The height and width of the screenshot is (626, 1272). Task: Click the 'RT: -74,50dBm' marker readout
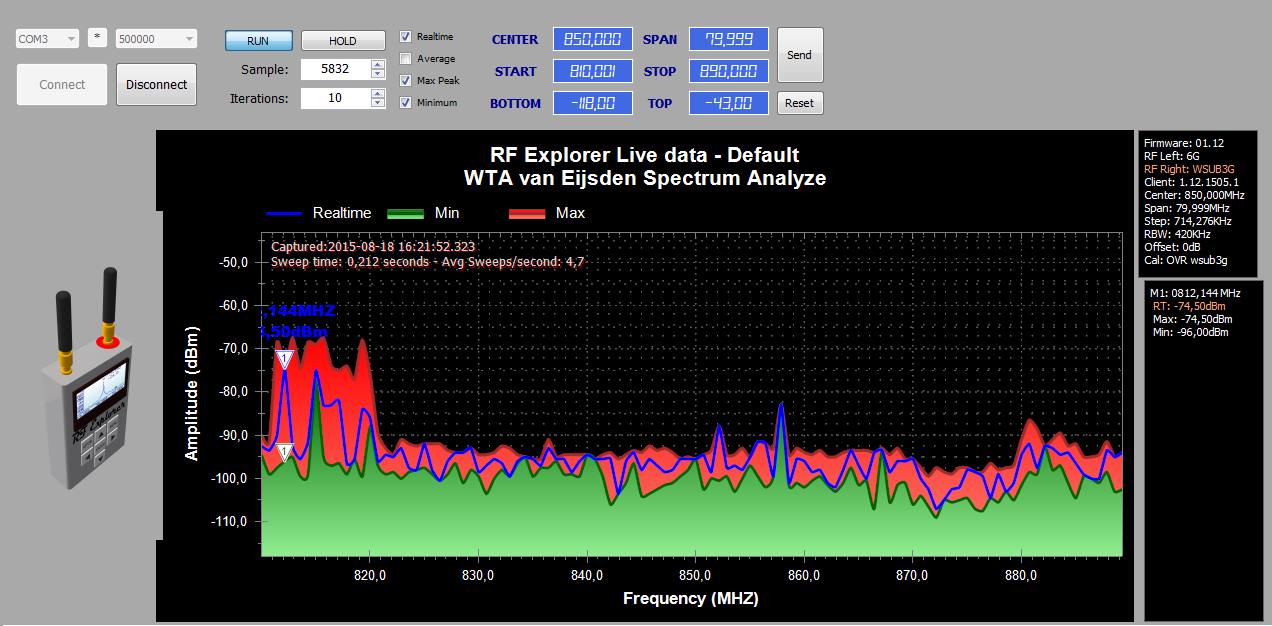1189,306
